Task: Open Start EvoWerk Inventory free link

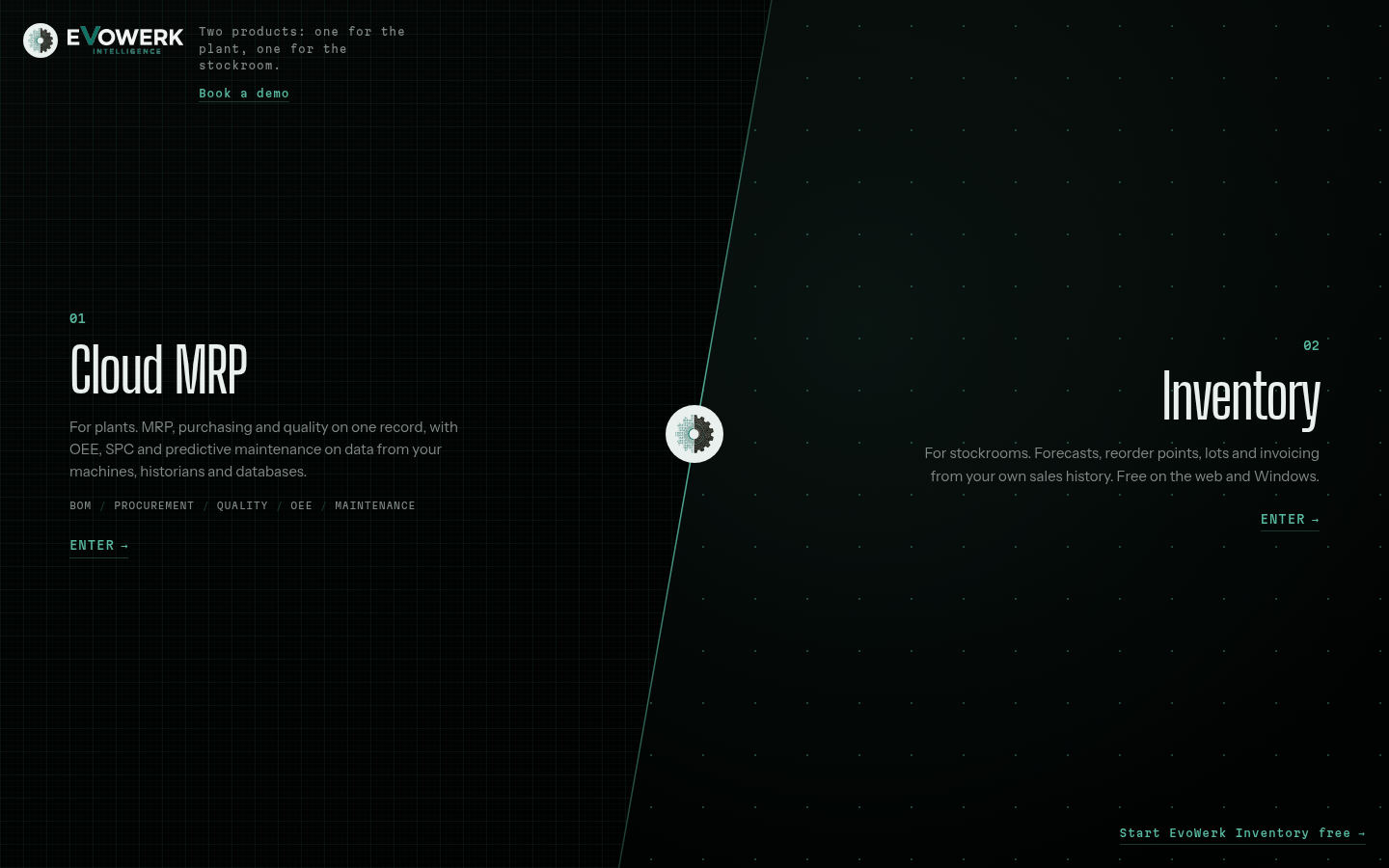Action: [1242, 833]
